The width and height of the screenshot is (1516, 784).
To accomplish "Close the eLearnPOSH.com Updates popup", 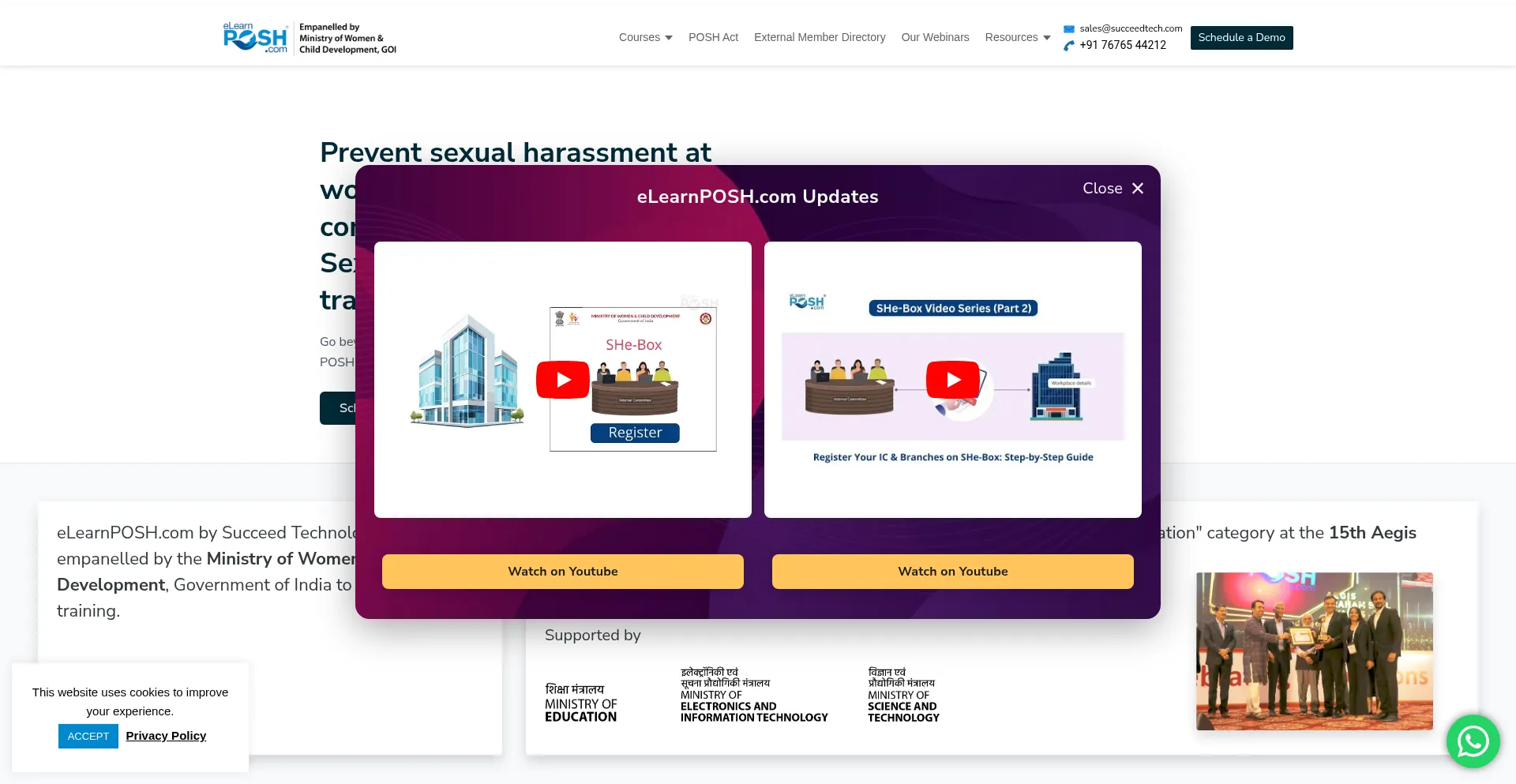I will point(1113,188).
